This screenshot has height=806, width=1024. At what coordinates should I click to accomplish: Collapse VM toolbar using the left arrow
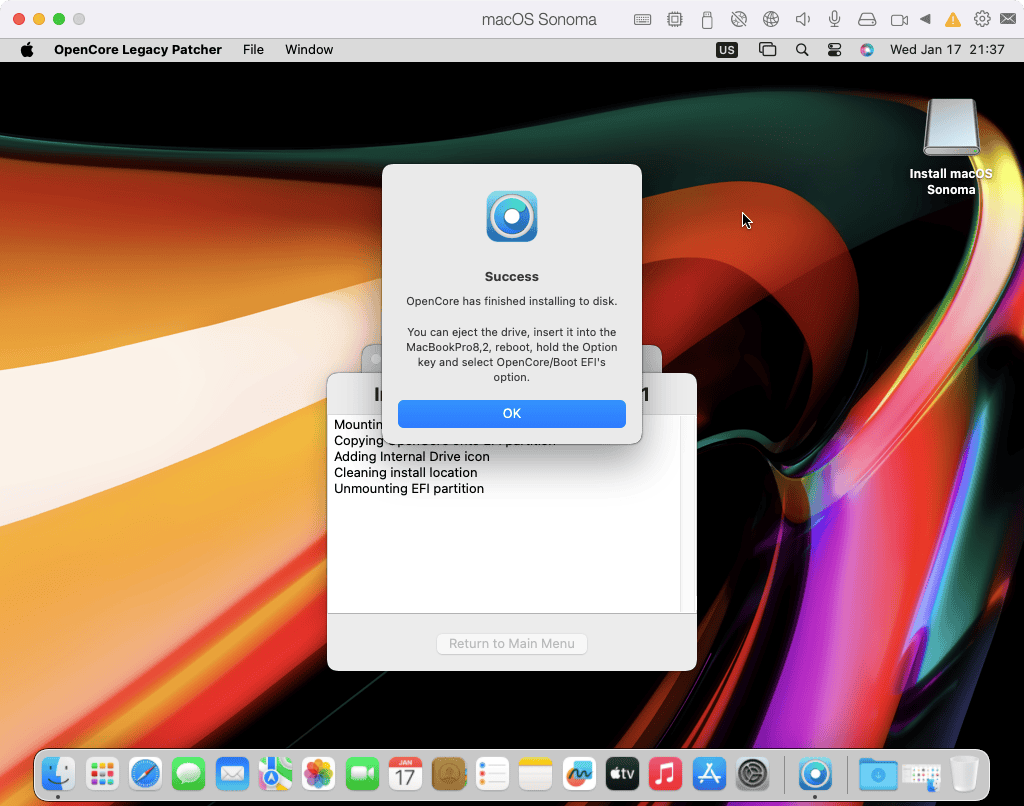pyautogui.click(x=925, y=19)
